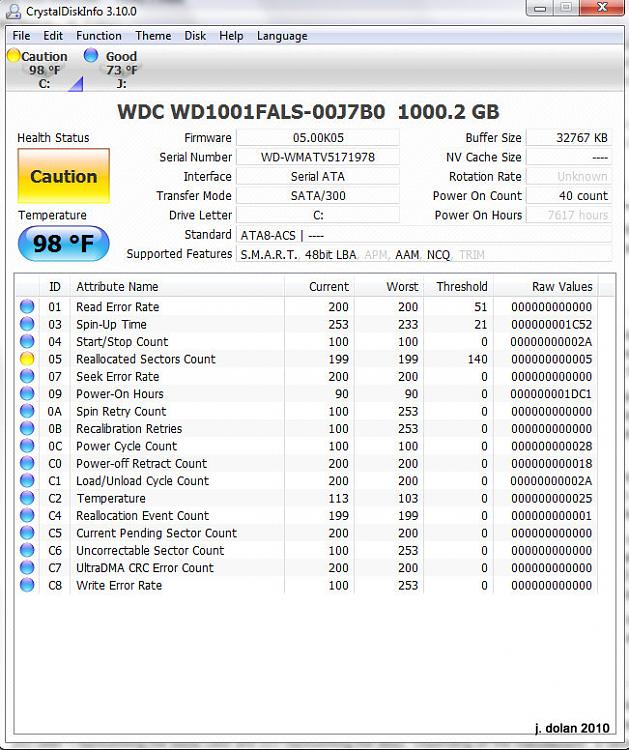This screenshot has height=750, width=629.
Task: Click the Firmware field 05.00K05
Action: point(318,138)
